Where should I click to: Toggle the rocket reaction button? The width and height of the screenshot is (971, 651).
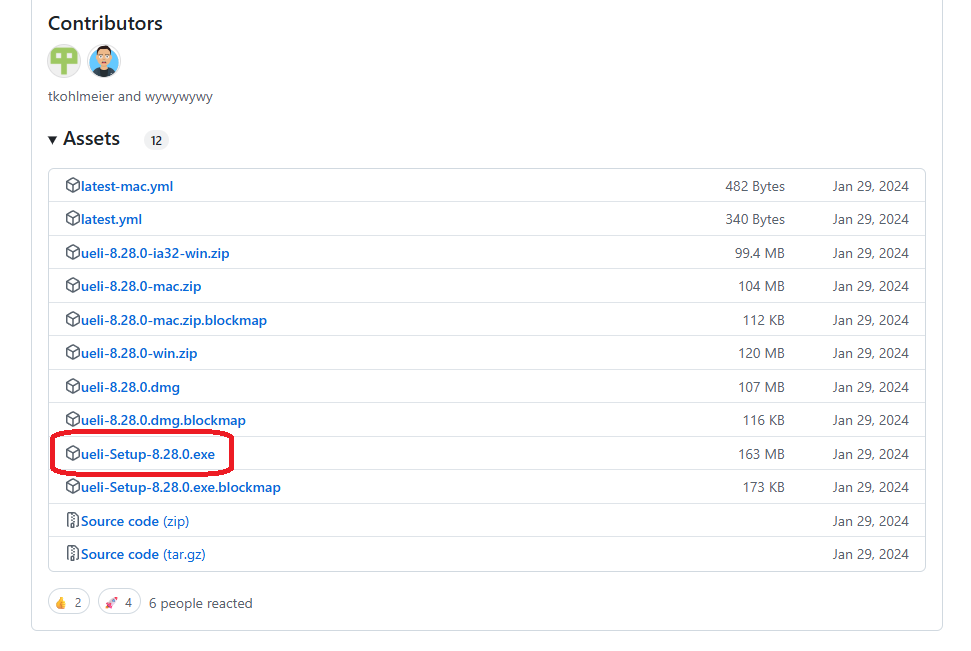[119, 602]
